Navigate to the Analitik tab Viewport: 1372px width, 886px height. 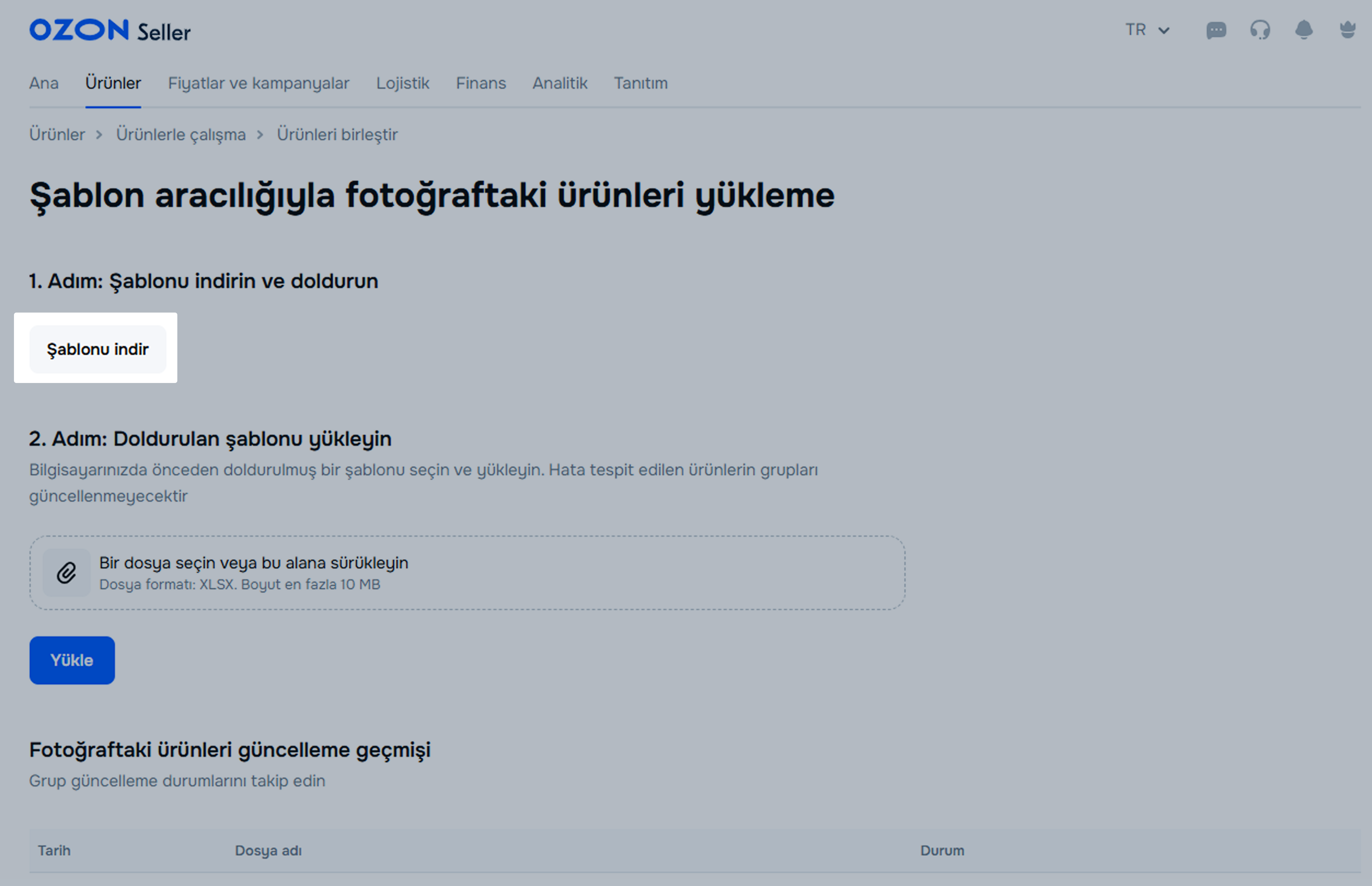pyautogui.click(x=560, y=83)
